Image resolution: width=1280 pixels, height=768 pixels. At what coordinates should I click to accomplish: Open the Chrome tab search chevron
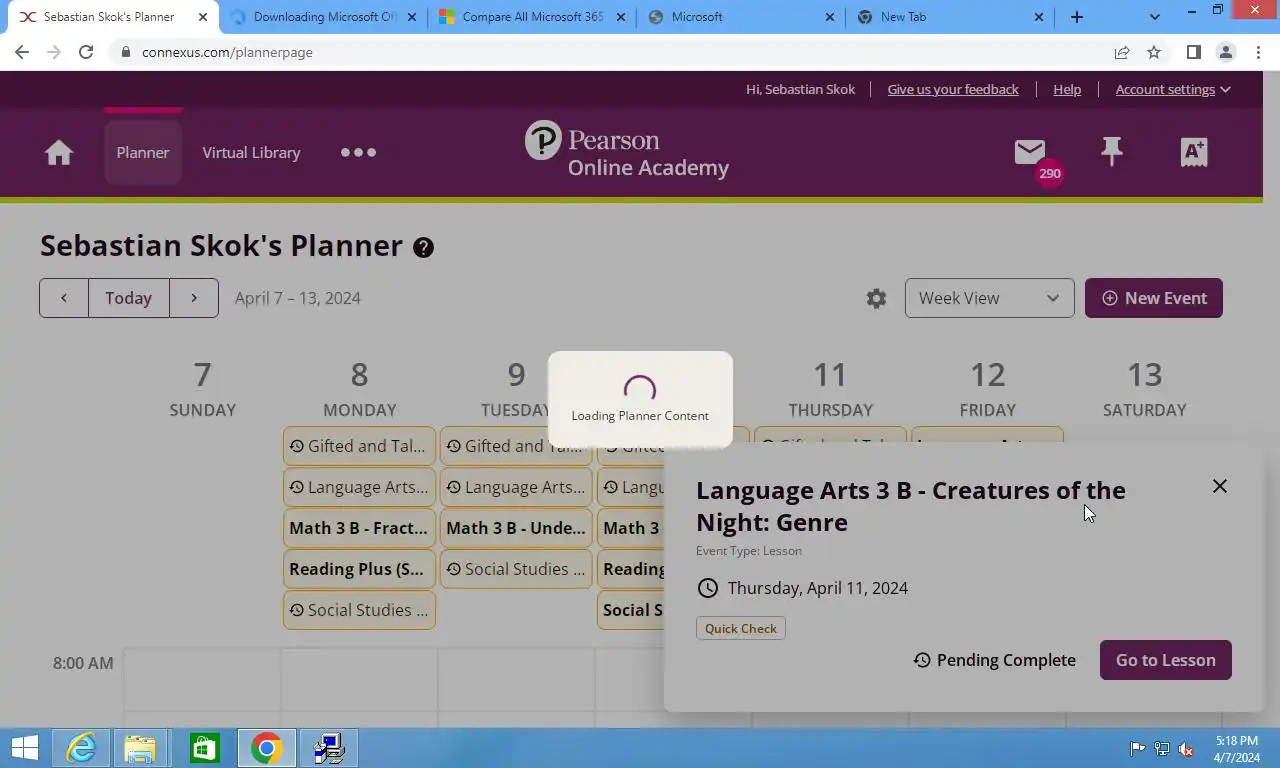1155,17
